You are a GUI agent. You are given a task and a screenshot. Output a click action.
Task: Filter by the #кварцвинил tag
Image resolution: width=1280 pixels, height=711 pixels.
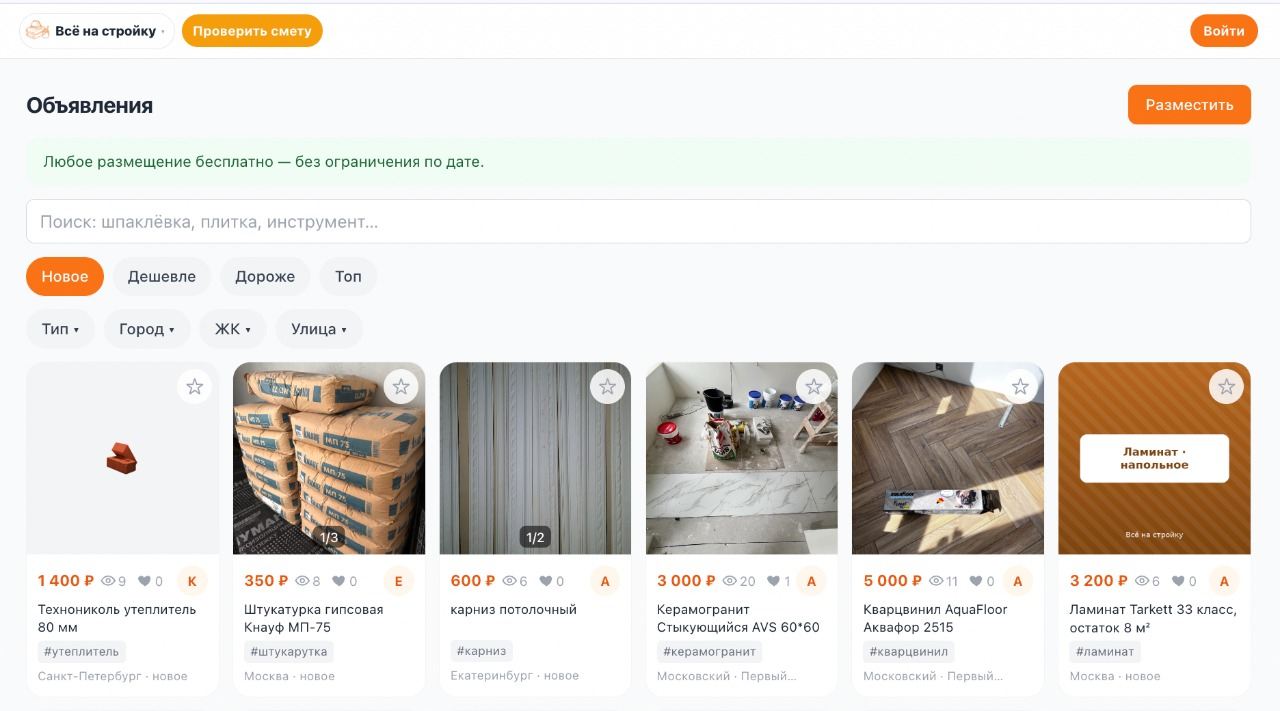909,651
